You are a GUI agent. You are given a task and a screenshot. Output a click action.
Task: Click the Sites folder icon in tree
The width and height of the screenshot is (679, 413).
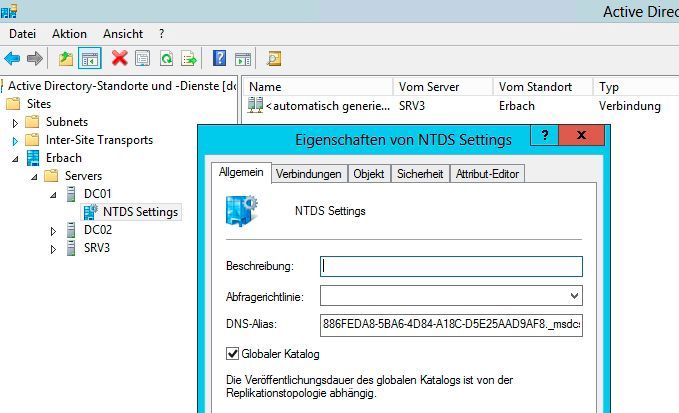point(13,104)
